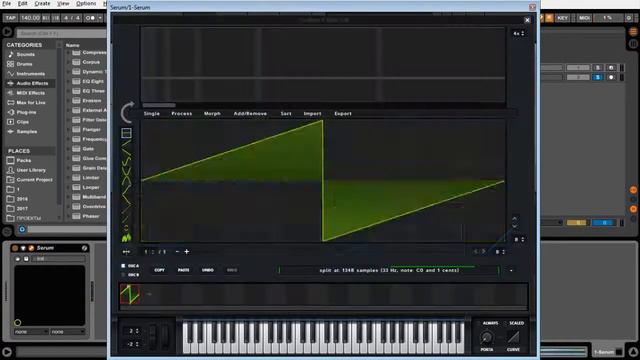Open Current Project in Places

[x=34, y=180]
